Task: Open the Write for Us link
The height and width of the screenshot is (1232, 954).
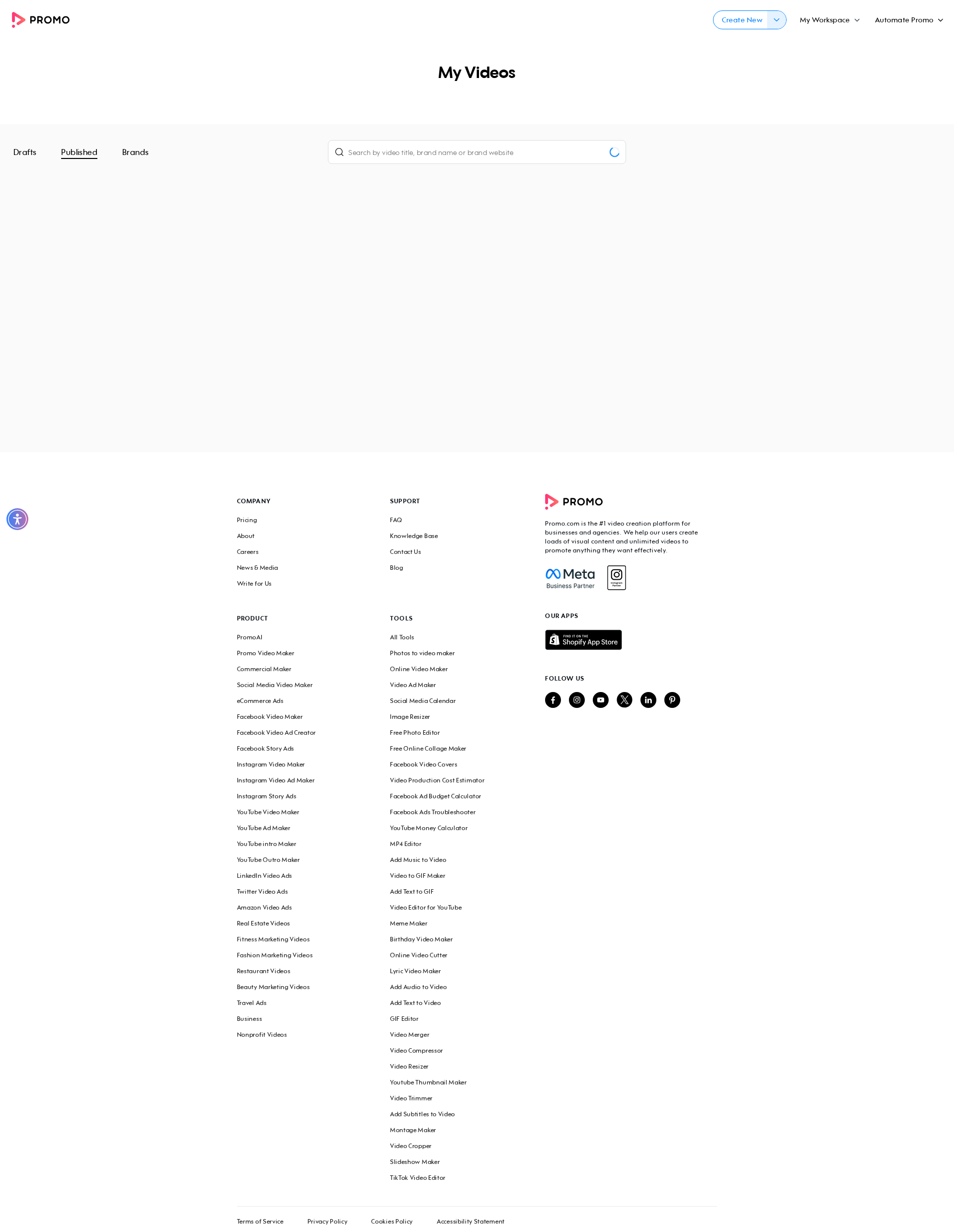Action: (254, 583)
